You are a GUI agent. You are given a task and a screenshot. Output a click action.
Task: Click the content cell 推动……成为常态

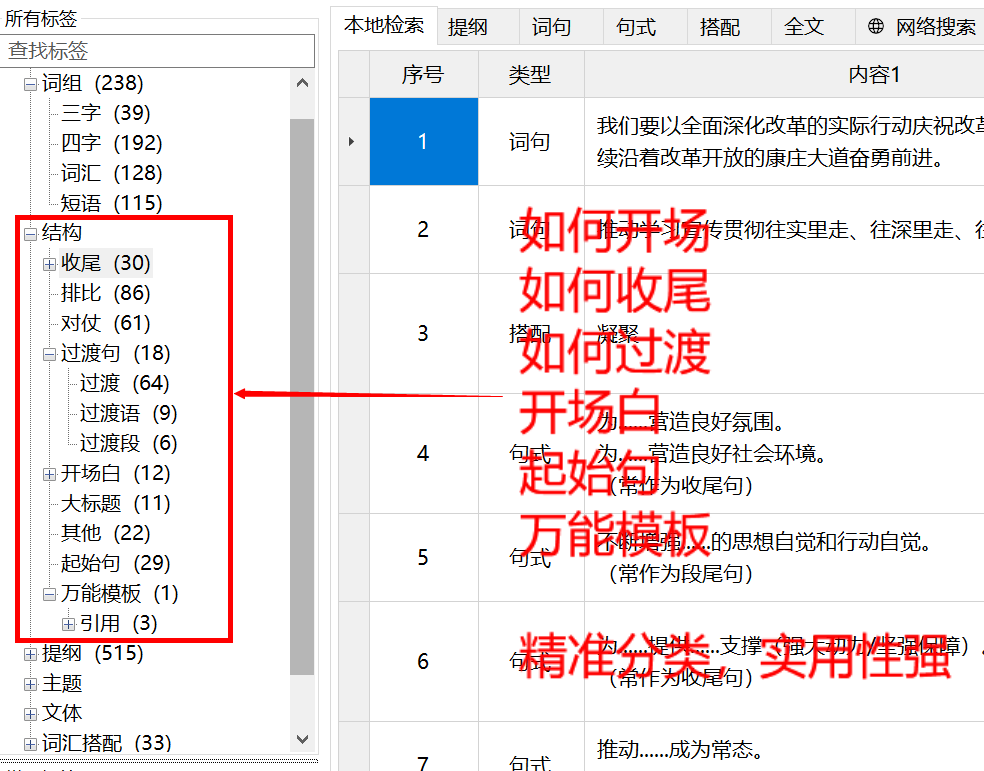pyautogui.click(x=784, y=747)
